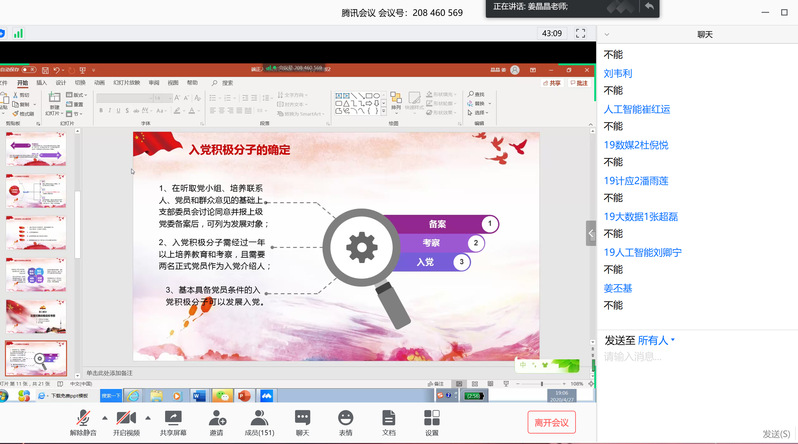
Task: Open the 表情 emoji reactions
Action: click(345, 422)
